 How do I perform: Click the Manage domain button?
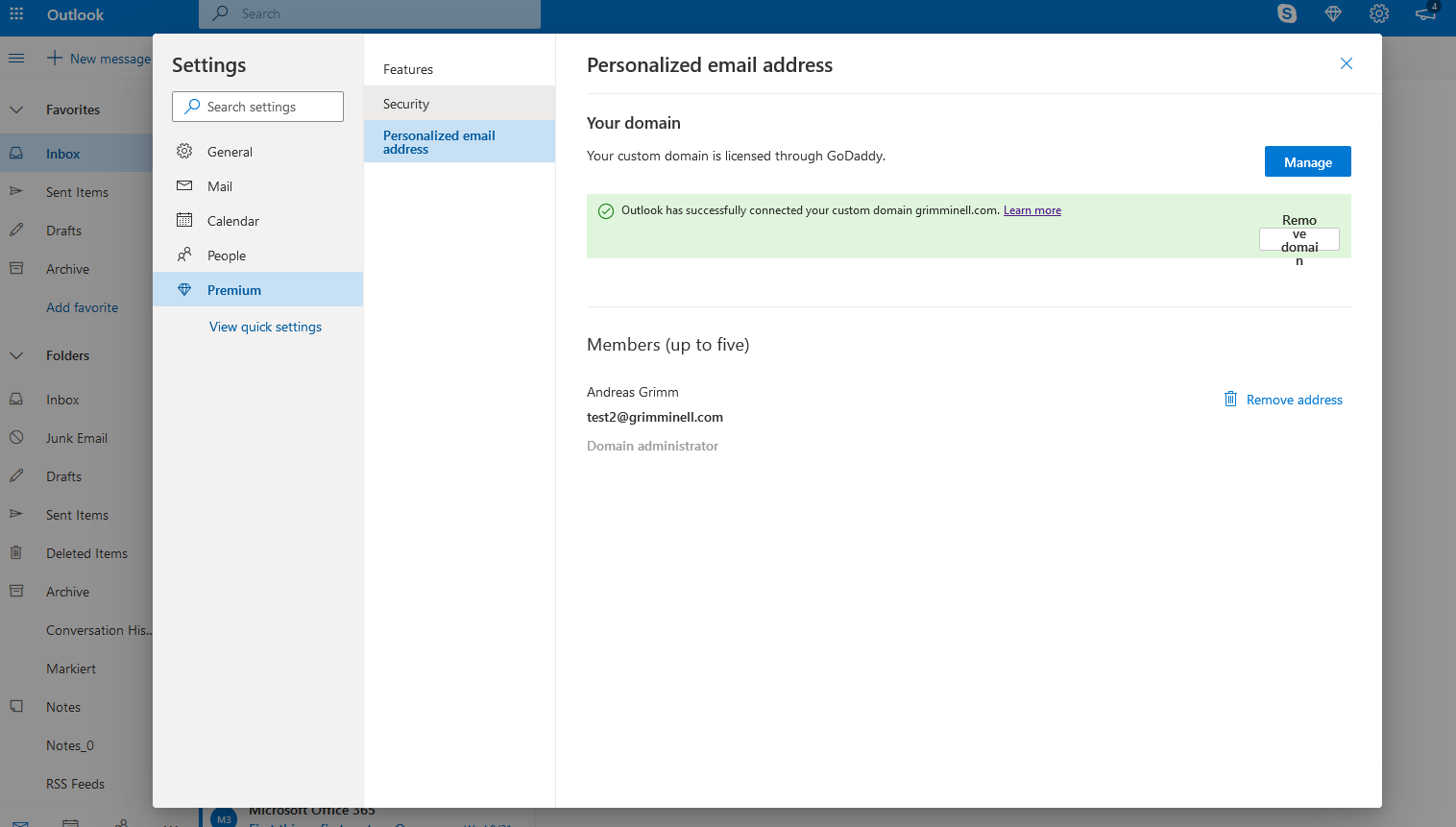1307,161
